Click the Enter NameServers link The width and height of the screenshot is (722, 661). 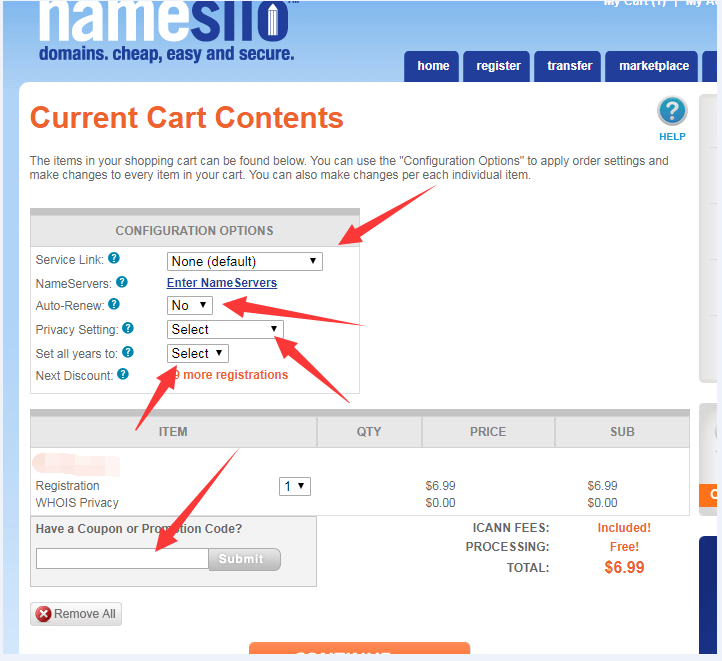[x=222, y=283]
